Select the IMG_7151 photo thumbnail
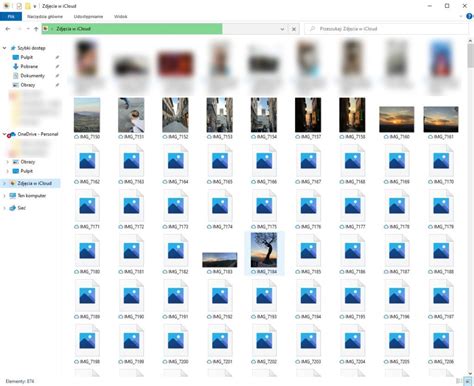This screenshot has height=386, width=474. 131,115
